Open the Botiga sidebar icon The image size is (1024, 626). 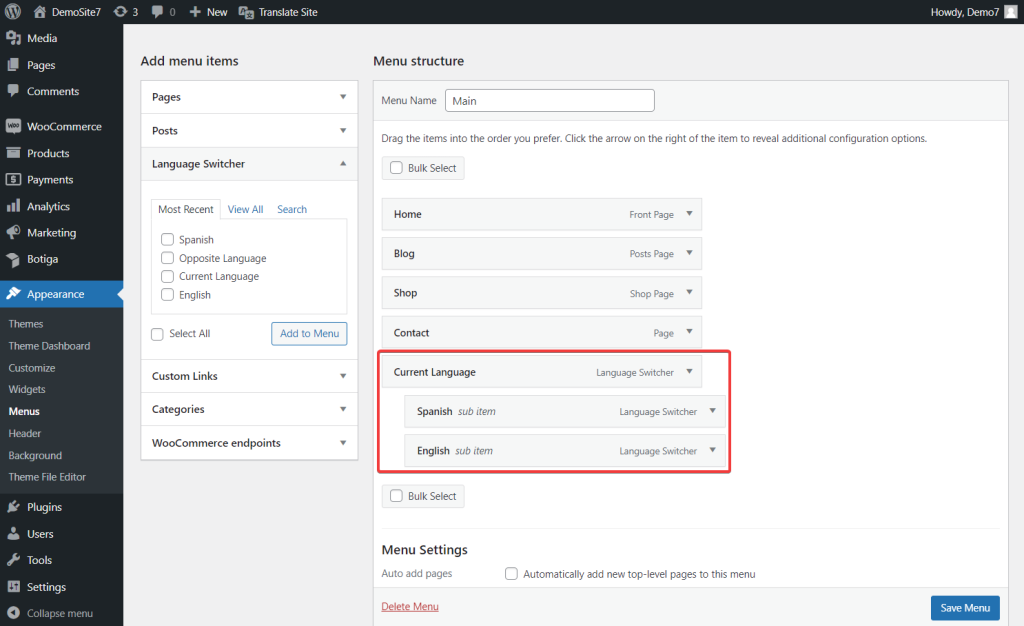(x=13, y=259)
